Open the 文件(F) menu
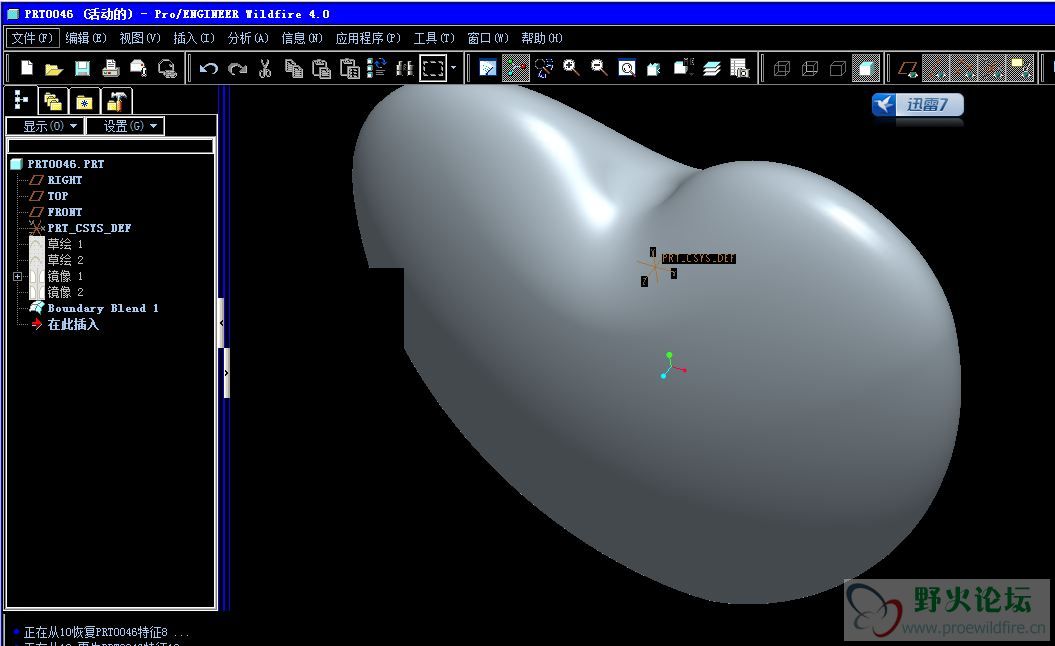This screenshot has height=646, width=1055. [x=32, y=38]
